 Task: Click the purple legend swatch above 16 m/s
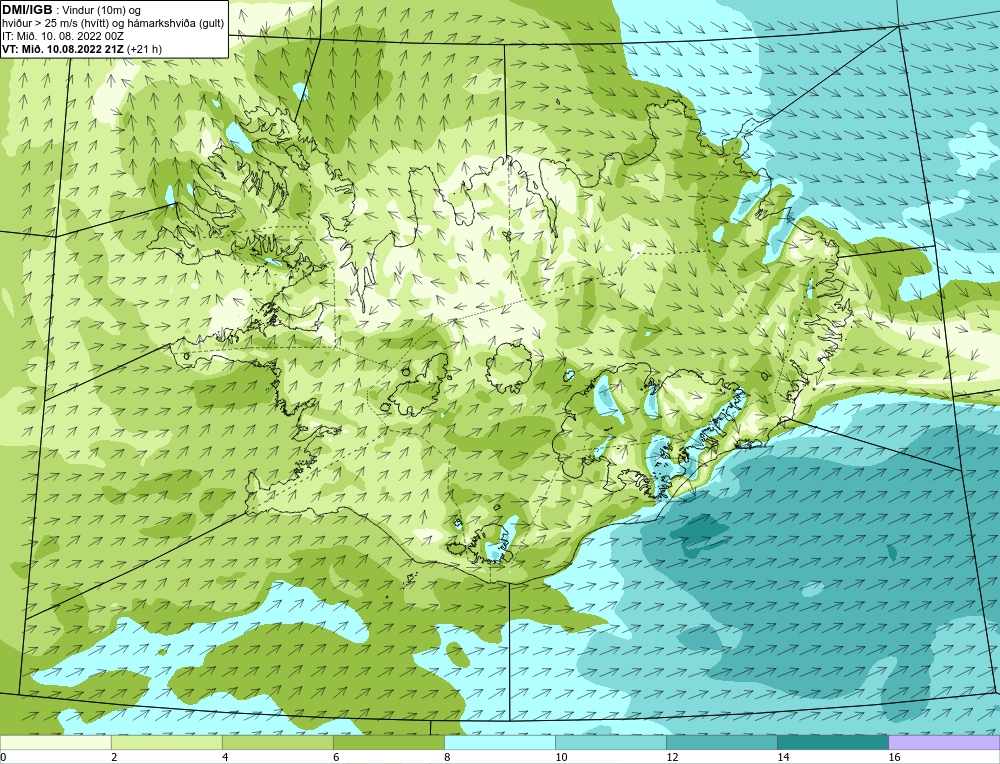click(x=944, y=742)
